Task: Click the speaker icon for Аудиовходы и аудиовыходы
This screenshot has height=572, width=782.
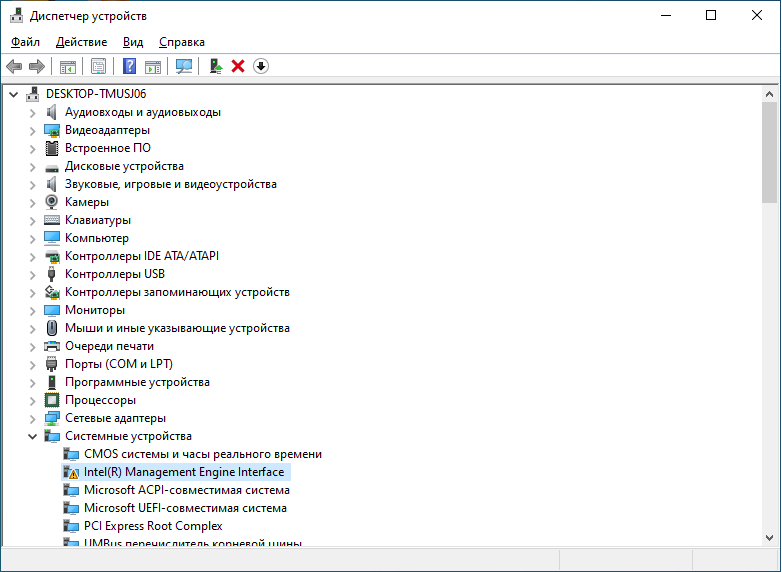Action: (51, 112)
